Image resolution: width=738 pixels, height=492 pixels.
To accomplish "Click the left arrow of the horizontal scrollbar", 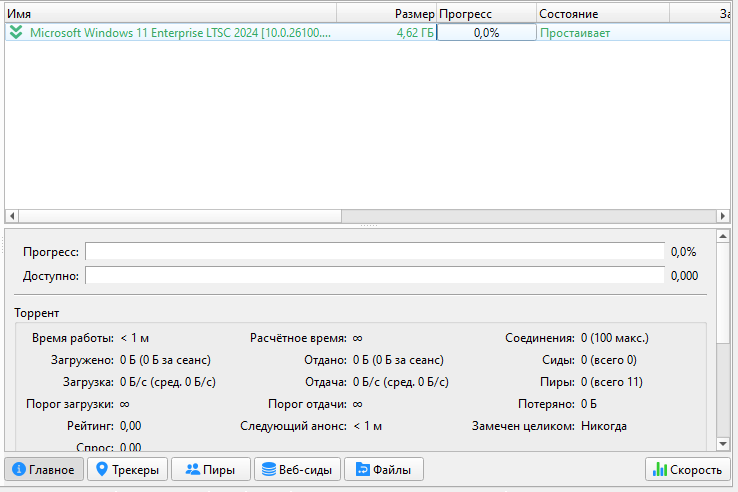I will pos(12,216).
